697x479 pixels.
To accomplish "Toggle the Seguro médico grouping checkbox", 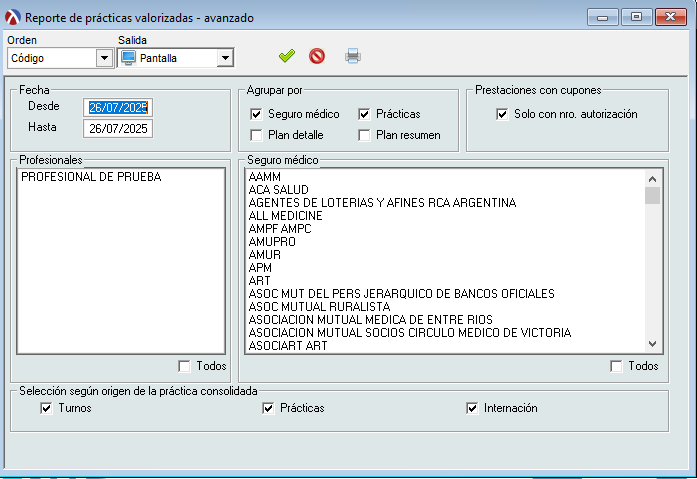I will pyautogui.click(x=257, y=114).
